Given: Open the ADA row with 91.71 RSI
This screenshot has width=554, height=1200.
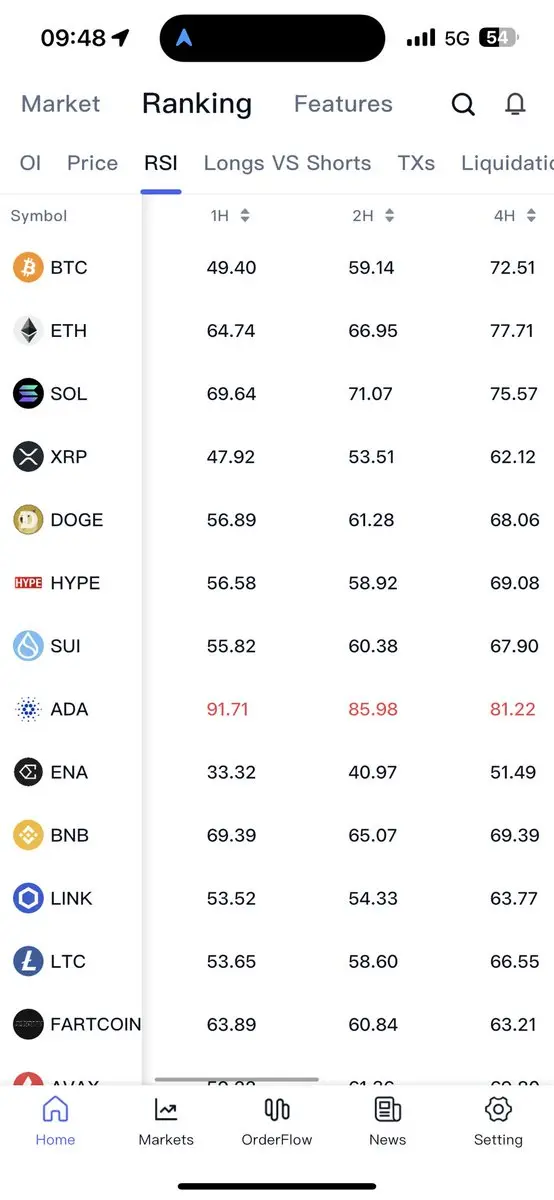Looking at the screenshot, I should [277, 709].
